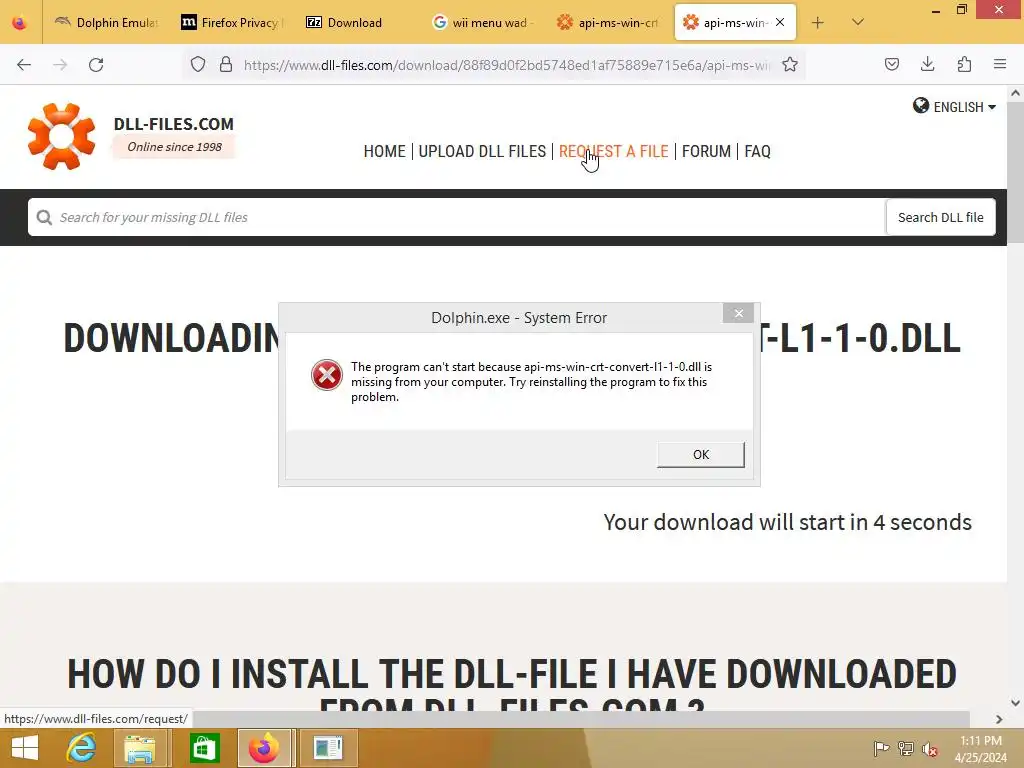This screenshot has width=1024, height=768.
Task: Click the horizontal scrollbar right arrow
Action: (999, 719)
